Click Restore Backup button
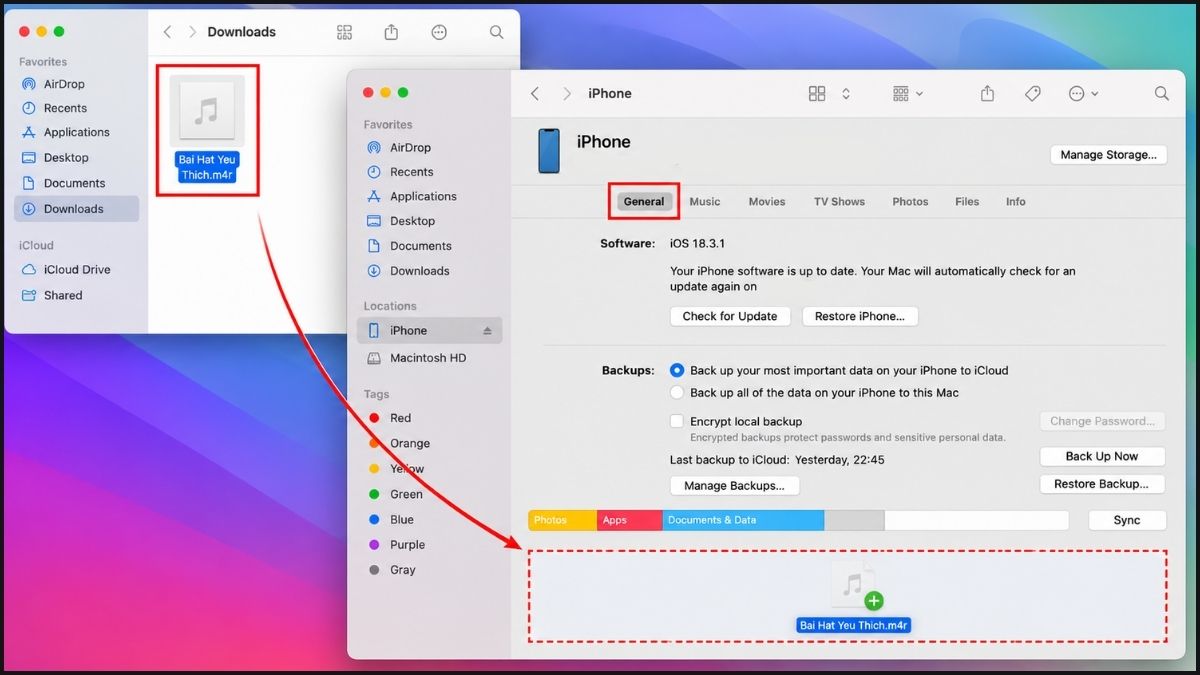Viewport: 1200px width, 675px height. click(1102, 484)
